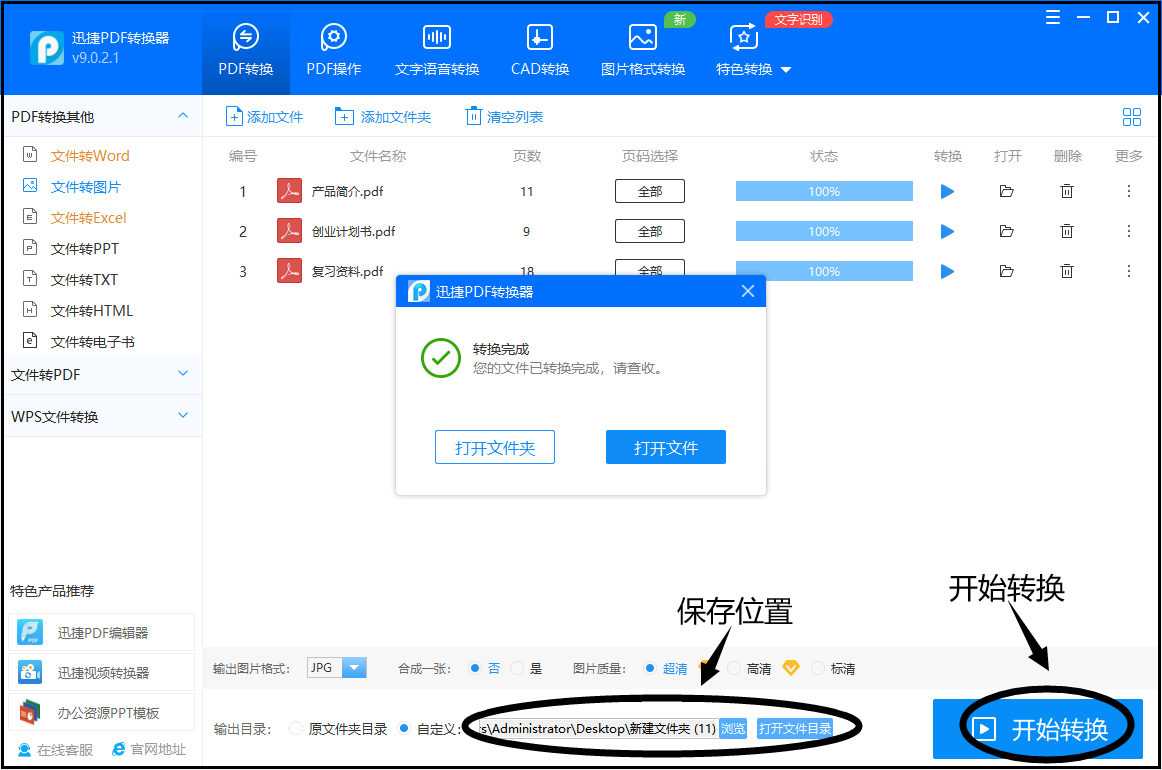Click 浏览 to choose folder

click(x=733, y=728)
